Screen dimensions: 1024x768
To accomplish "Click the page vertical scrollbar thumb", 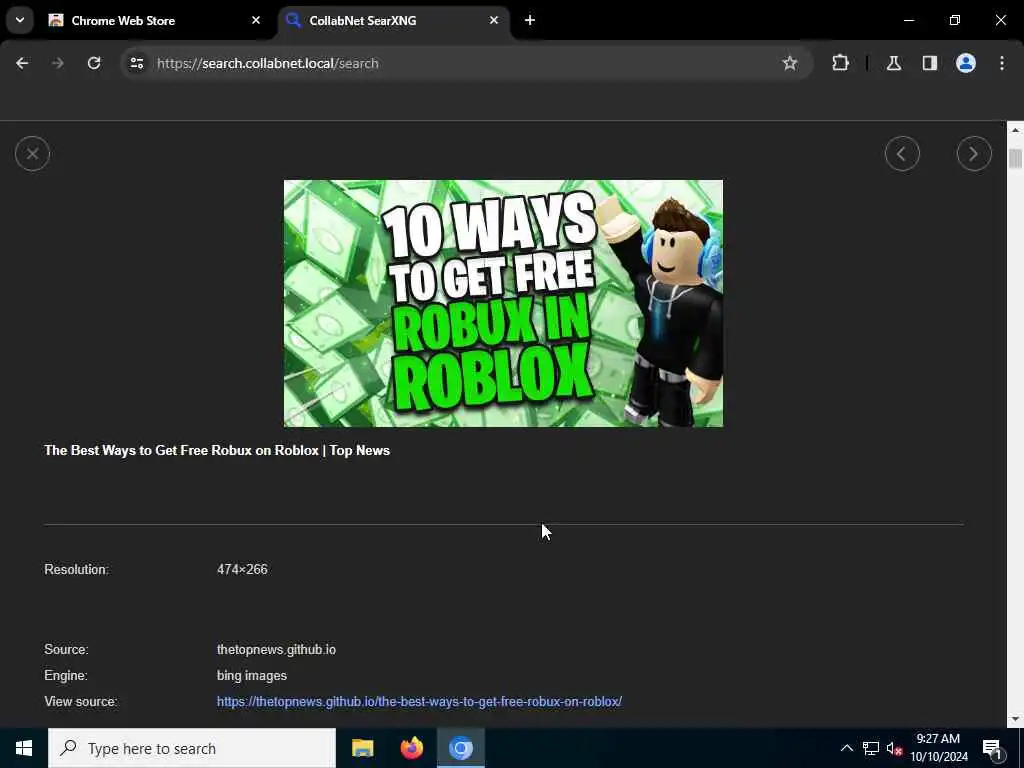I will tap(1015, 159).
